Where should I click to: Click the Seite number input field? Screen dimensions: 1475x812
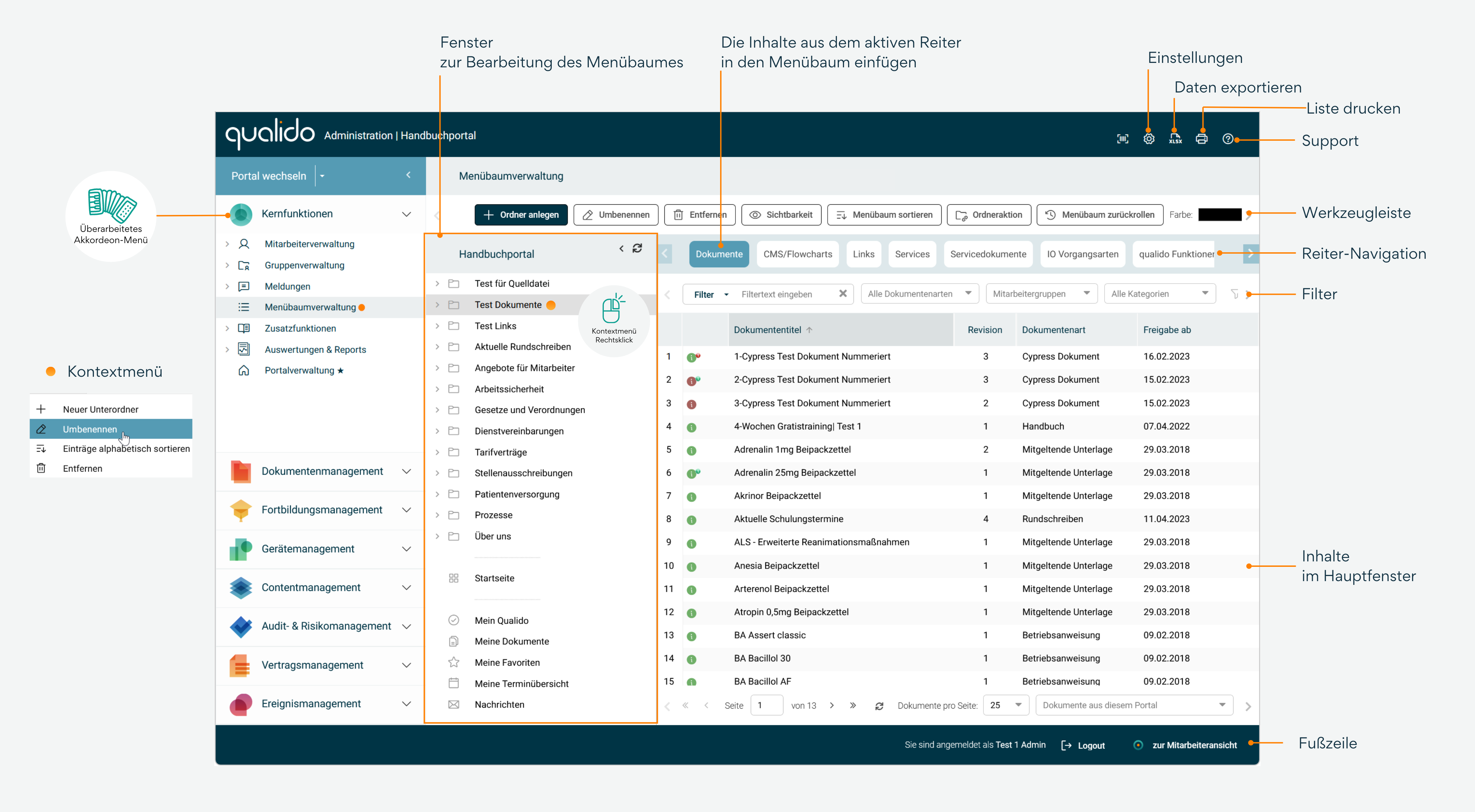pyautogui.click(x=766, y=705)
